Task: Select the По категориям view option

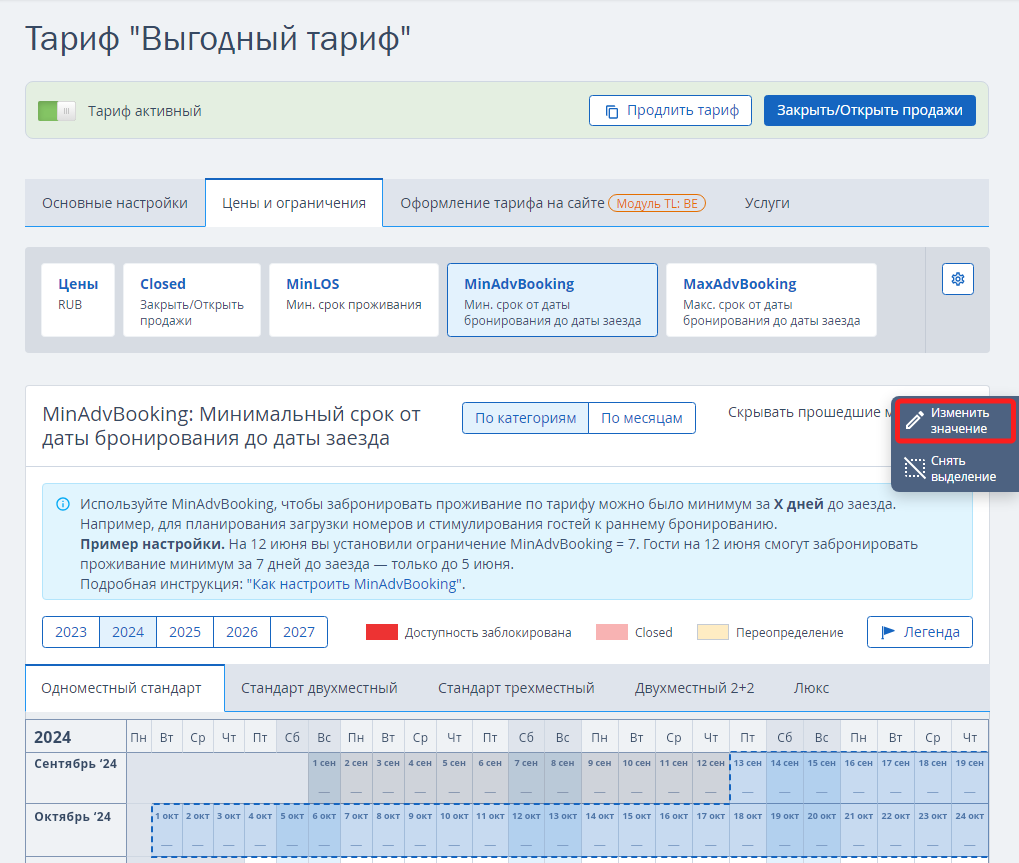Action: click(x=525, y=418)
